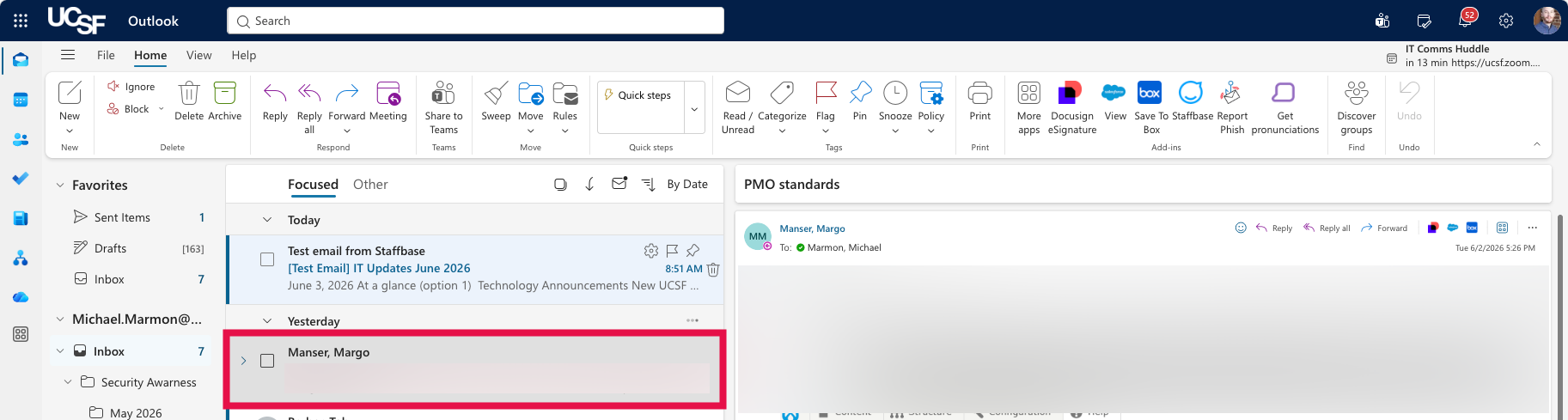Open Settings gear in header

point(1506,21)
